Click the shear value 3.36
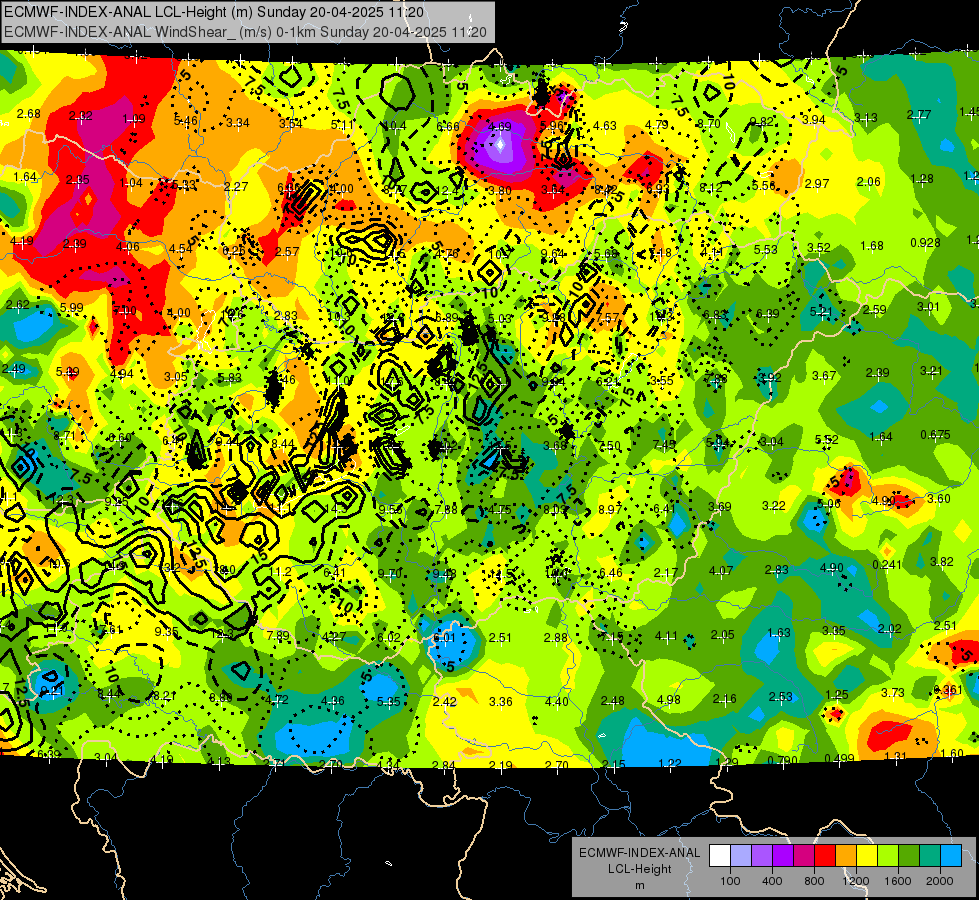979x900 pixels. tap(501, 702)
